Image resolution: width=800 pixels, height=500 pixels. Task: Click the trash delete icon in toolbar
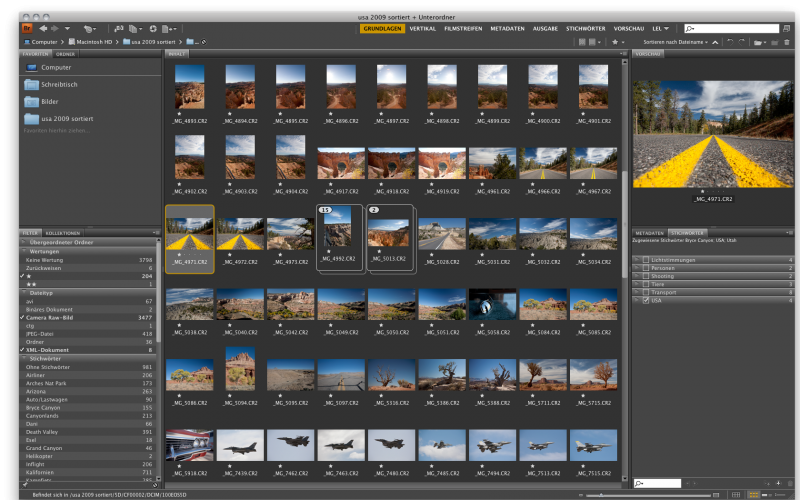pos(786,42)
